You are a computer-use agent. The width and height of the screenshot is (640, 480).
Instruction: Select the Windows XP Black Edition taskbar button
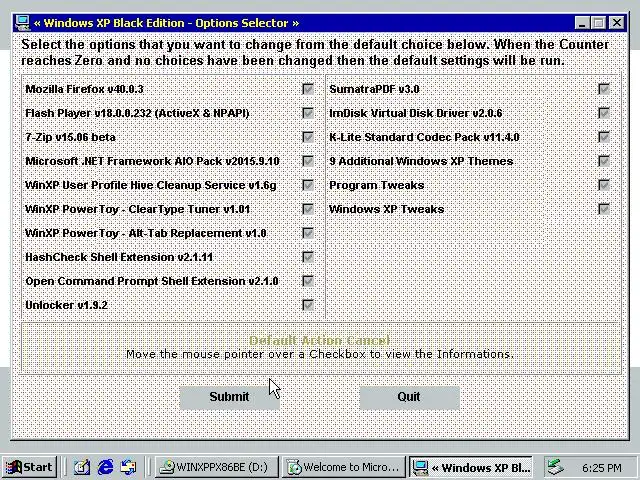click(x=471, y=467)
